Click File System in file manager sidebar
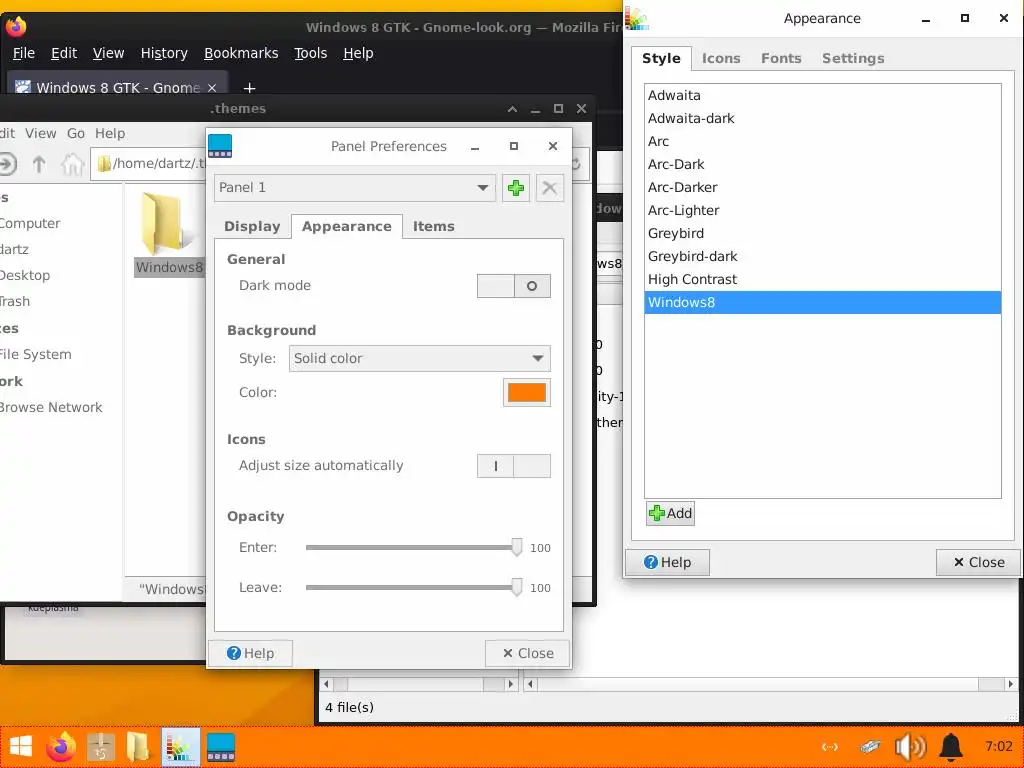 [x=35, y=355]
